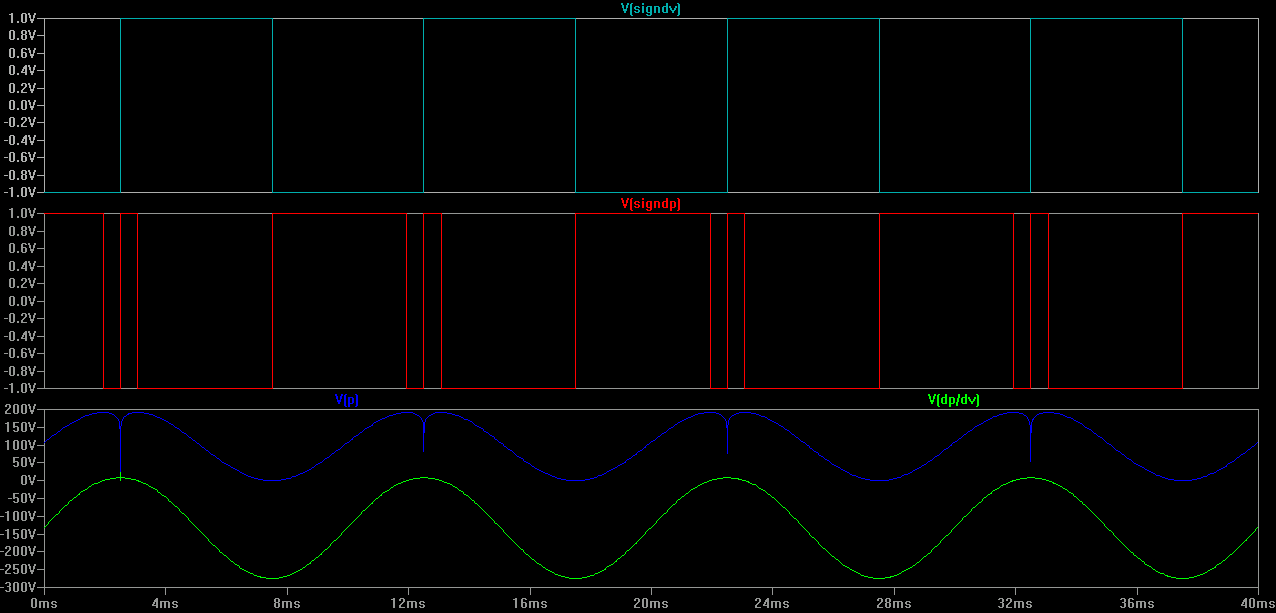The width and height of the screenshot is (1276, 613).
Task: Click the 28ms time axis label
Action: (x=893, y=603)
